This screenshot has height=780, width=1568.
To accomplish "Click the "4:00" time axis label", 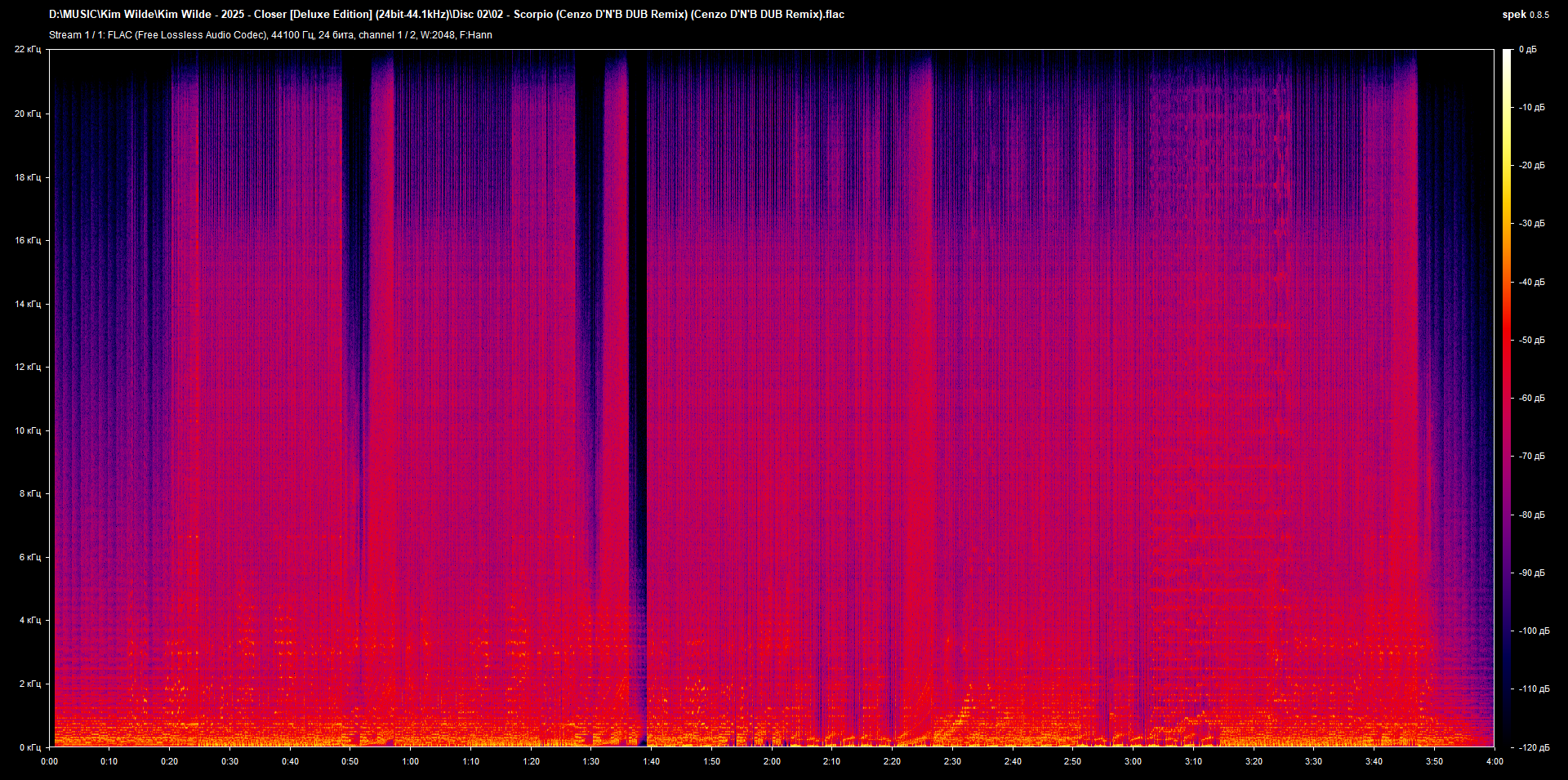I will pos(1494,761).
